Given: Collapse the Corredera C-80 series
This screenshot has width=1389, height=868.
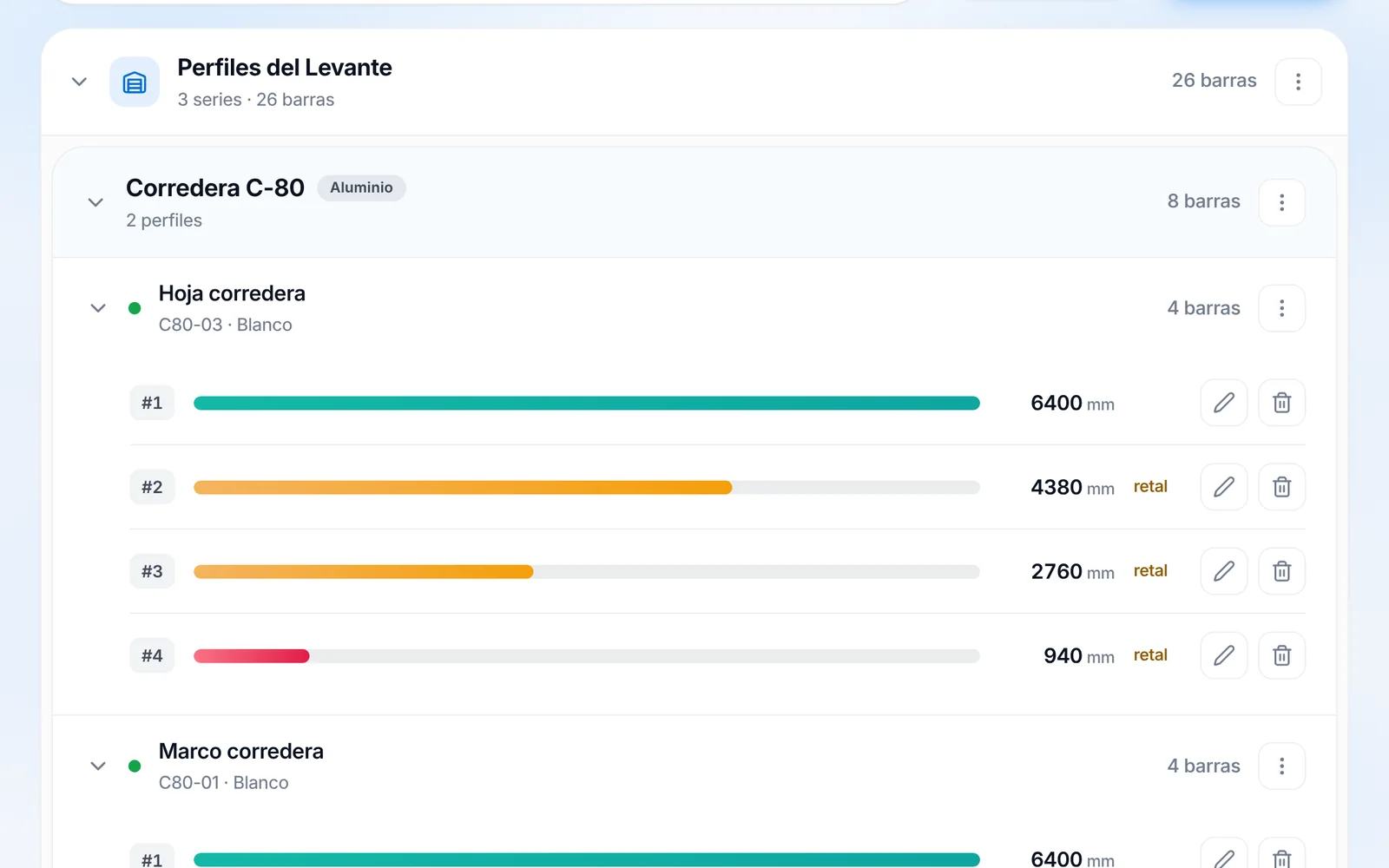Looking at the screenshot, I should 95,202.
